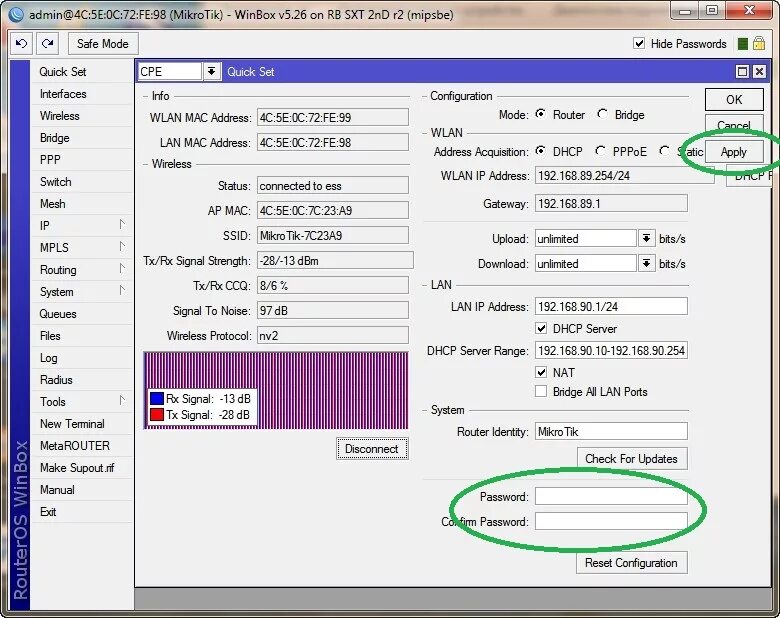Expand the Routing submenu
Image resolution: width=780 pixels, height=618 pixels.
pos(122,269)
